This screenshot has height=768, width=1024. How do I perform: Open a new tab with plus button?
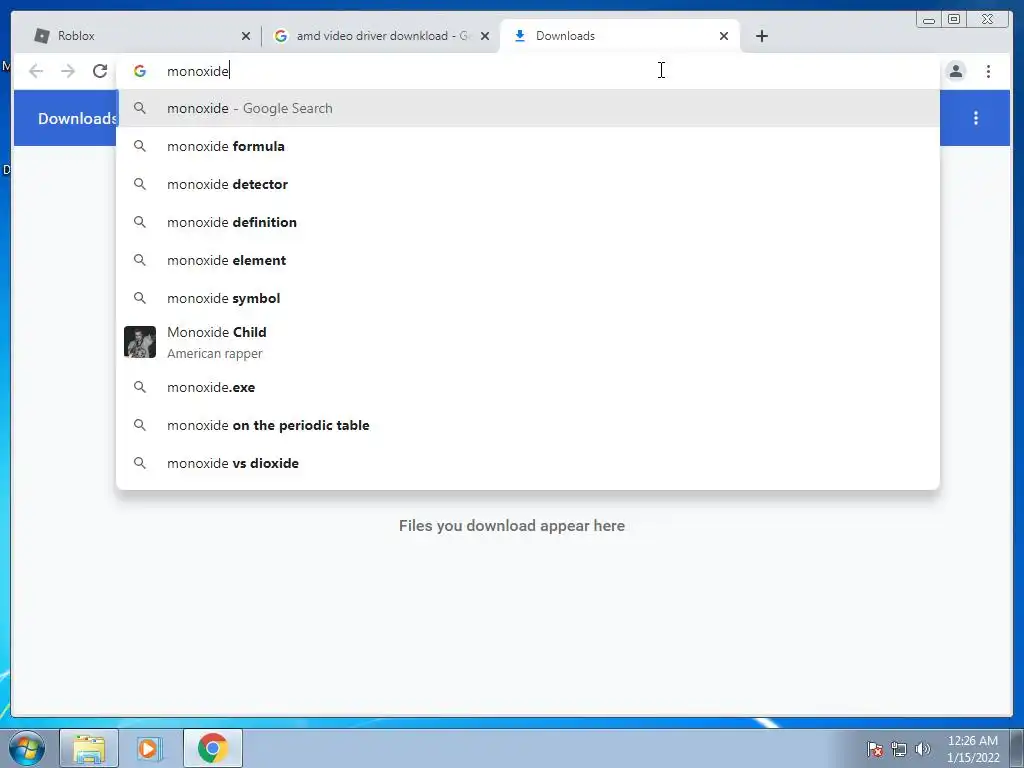[x=761, y=36]
